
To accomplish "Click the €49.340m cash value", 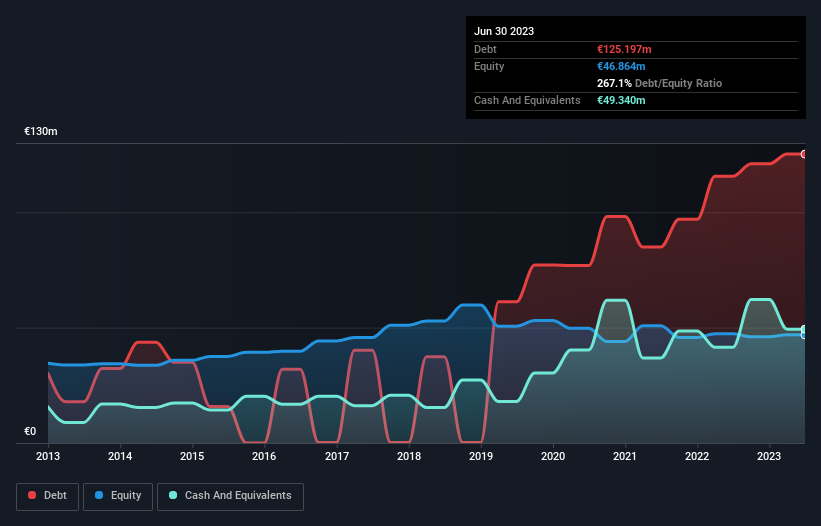I will (x=621, y=100).
